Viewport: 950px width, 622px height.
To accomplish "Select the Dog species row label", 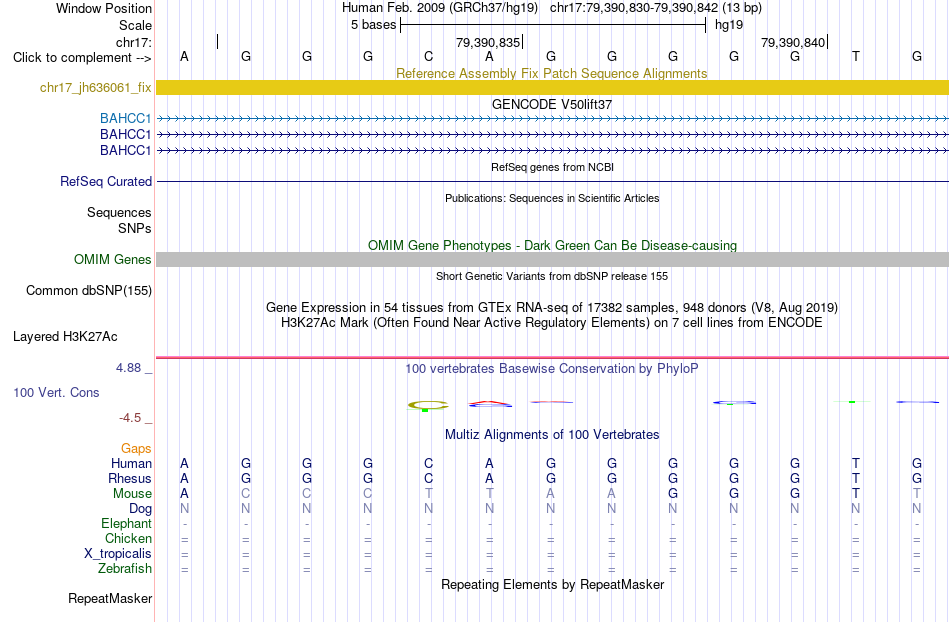I will (140, 509).
